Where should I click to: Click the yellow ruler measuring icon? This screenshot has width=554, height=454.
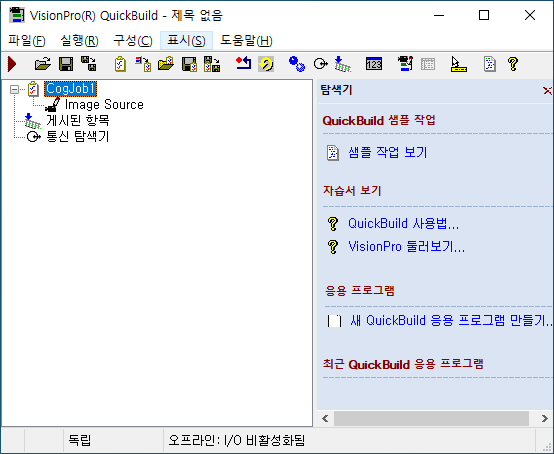tap(459, 64)
